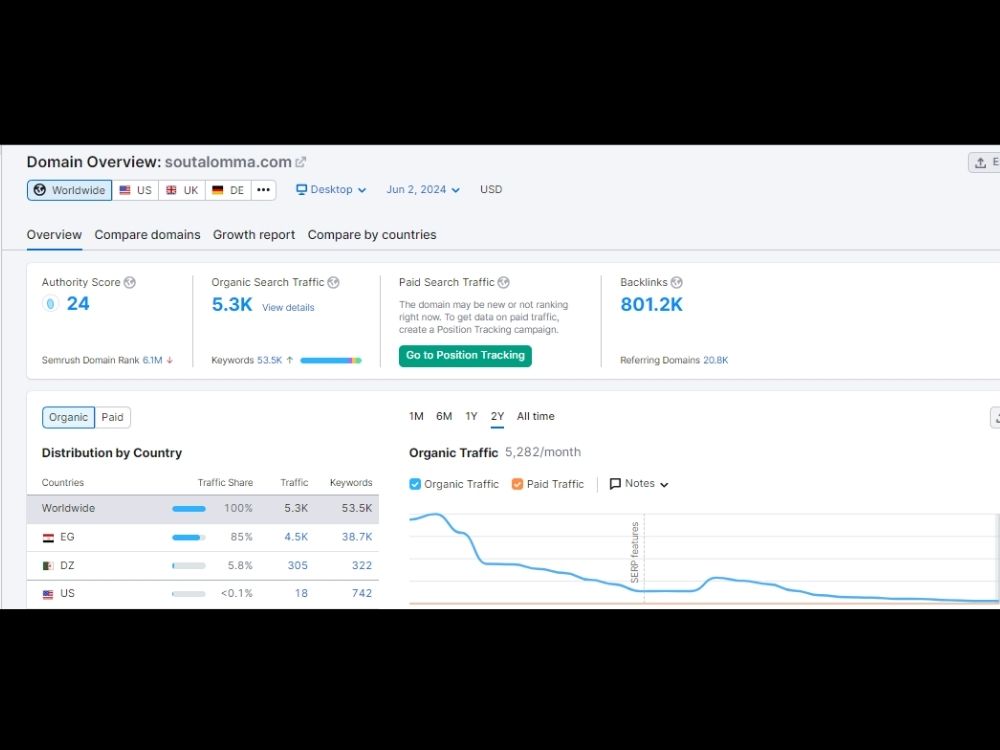Click the globe icon next to Organic Search Traffic
The height and width of the screenshot is (750, 1000).
click(x=333, y=282)
